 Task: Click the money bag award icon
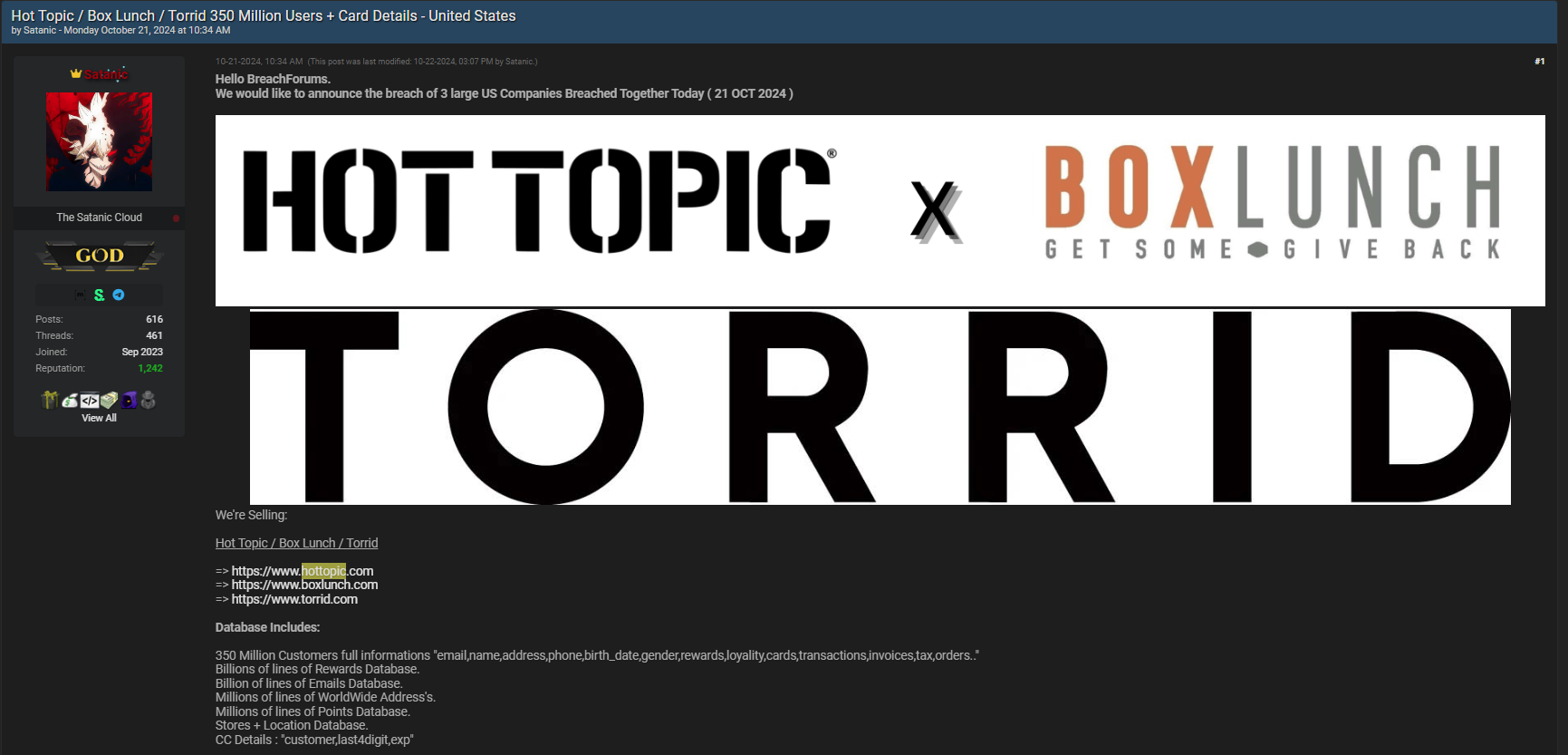[70, 401]
